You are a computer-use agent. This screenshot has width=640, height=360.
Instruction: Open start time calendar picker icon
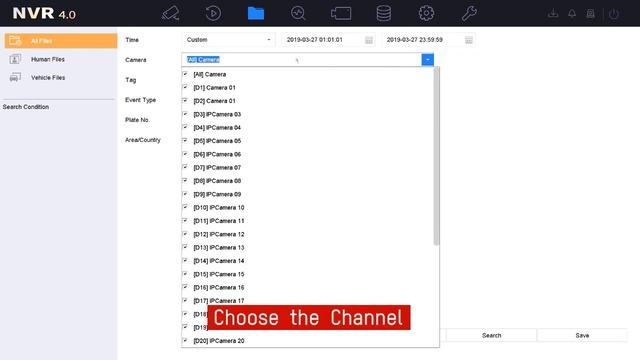coord(369,40)
